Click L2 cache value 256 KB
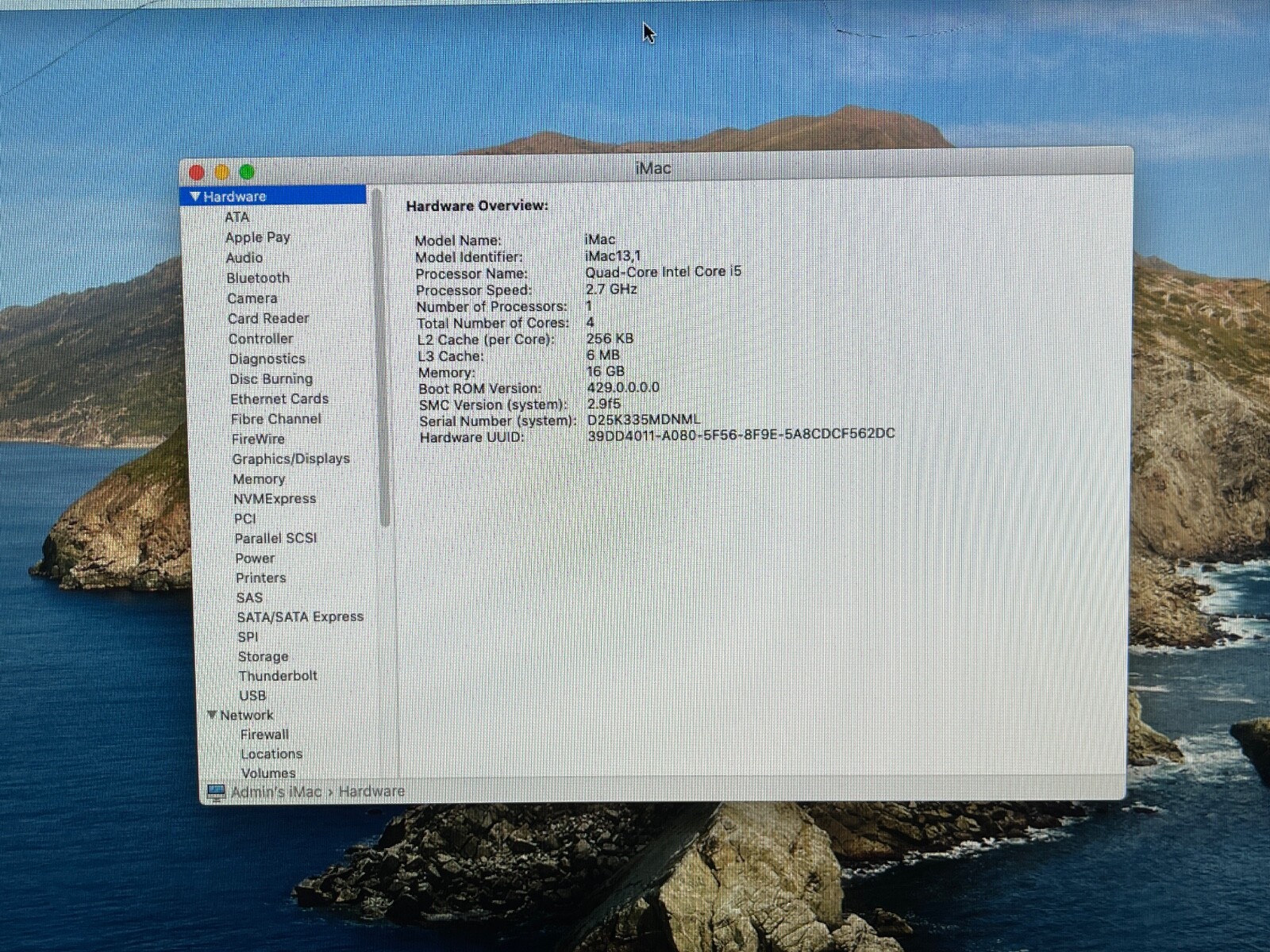Viewport: 1270px width, 952px height. (x=610, y=338)
